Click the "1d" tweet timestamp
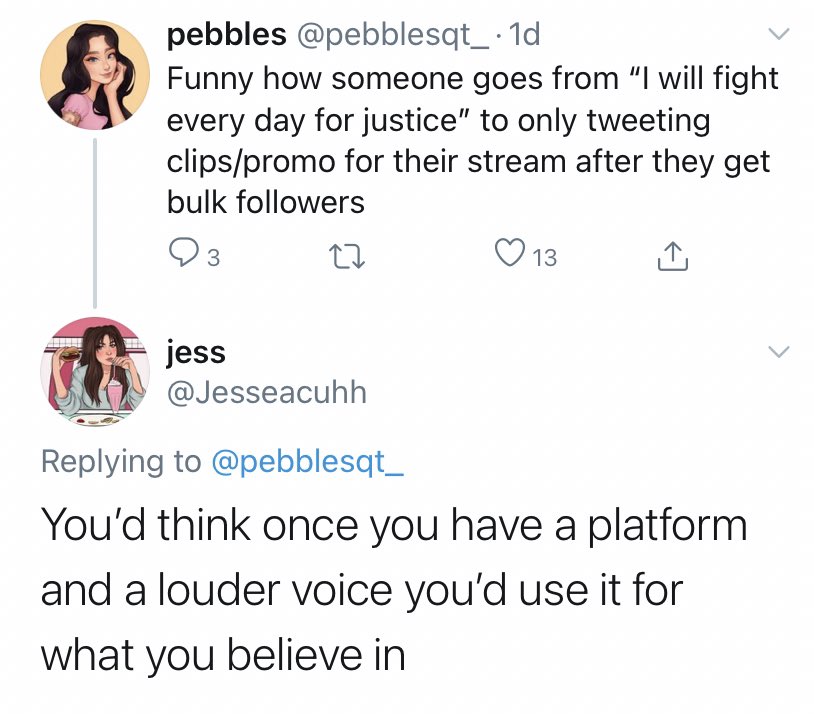 click(524, 35)
